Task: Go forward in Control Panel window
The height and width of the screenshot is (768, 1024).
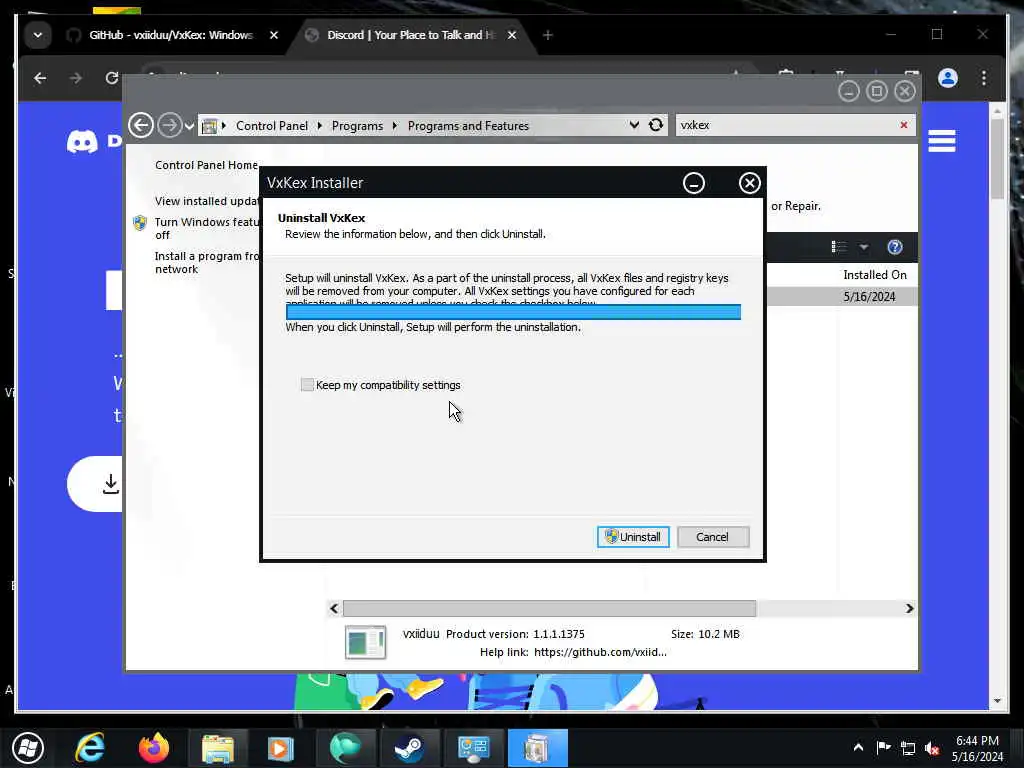Action: [x=170, y=125]
